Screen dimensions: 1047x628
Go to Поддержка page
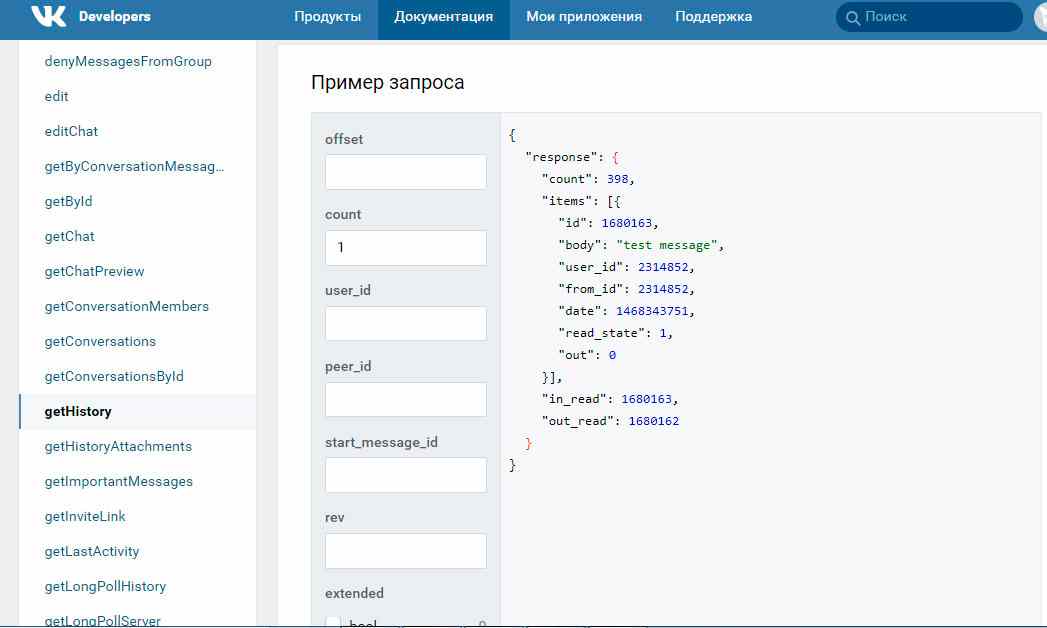click(713, 17)
